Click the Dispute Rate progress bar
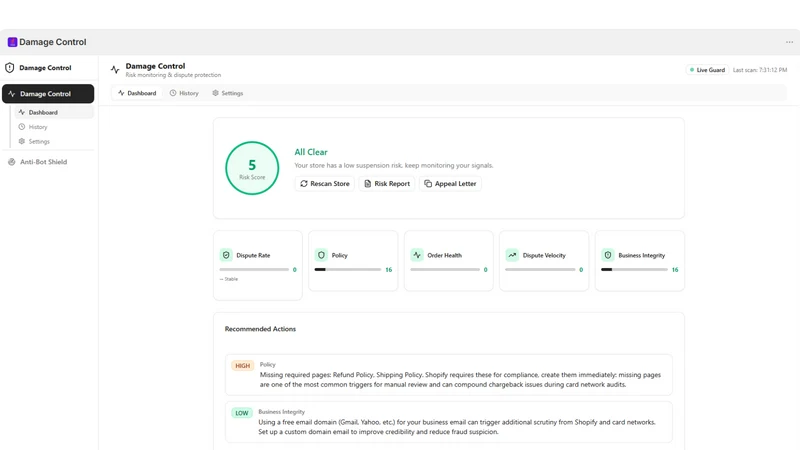Screen dimensions: 800x450 [254, 269]
